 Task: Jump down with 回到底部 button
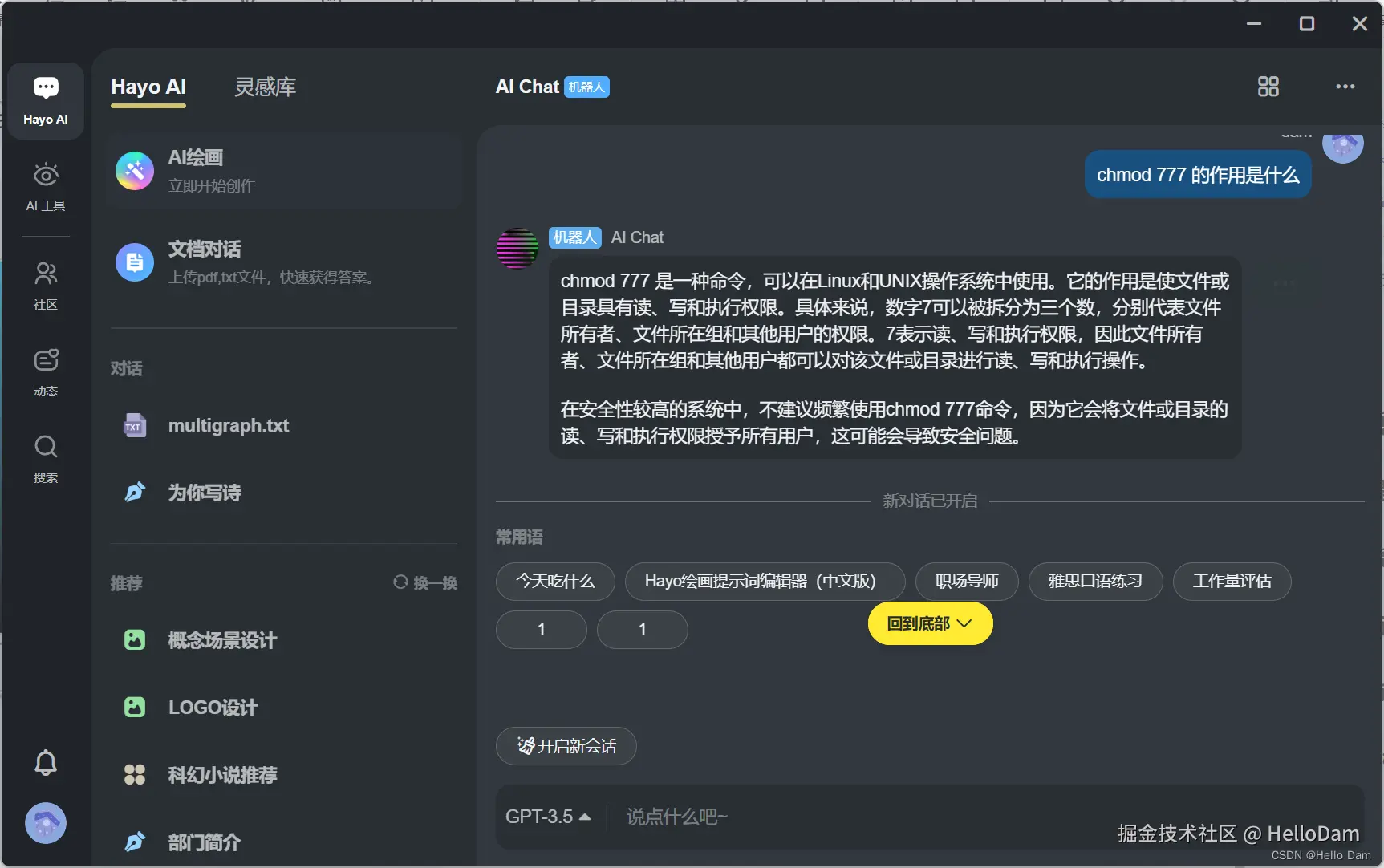pyautogui.click(x=931, y=623)
